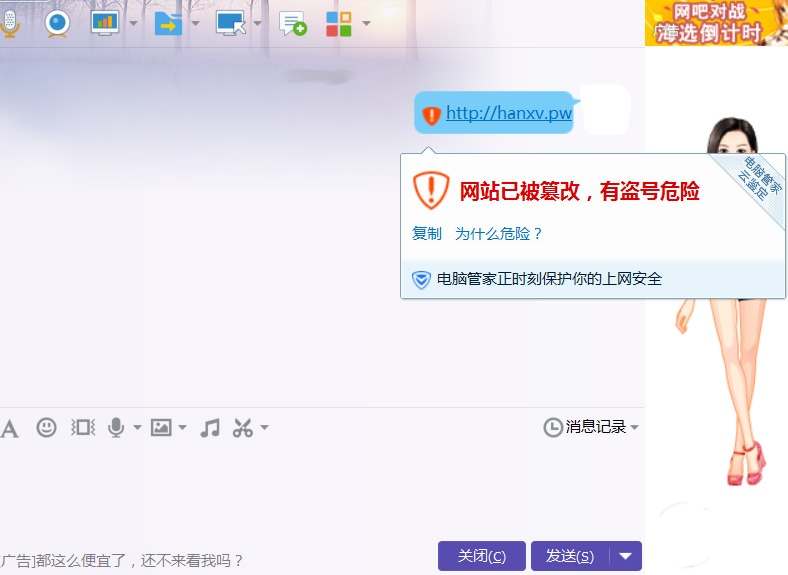The image size is (788, 575).
Task: Click the remote desktop control icon
Action: (230, 23)
